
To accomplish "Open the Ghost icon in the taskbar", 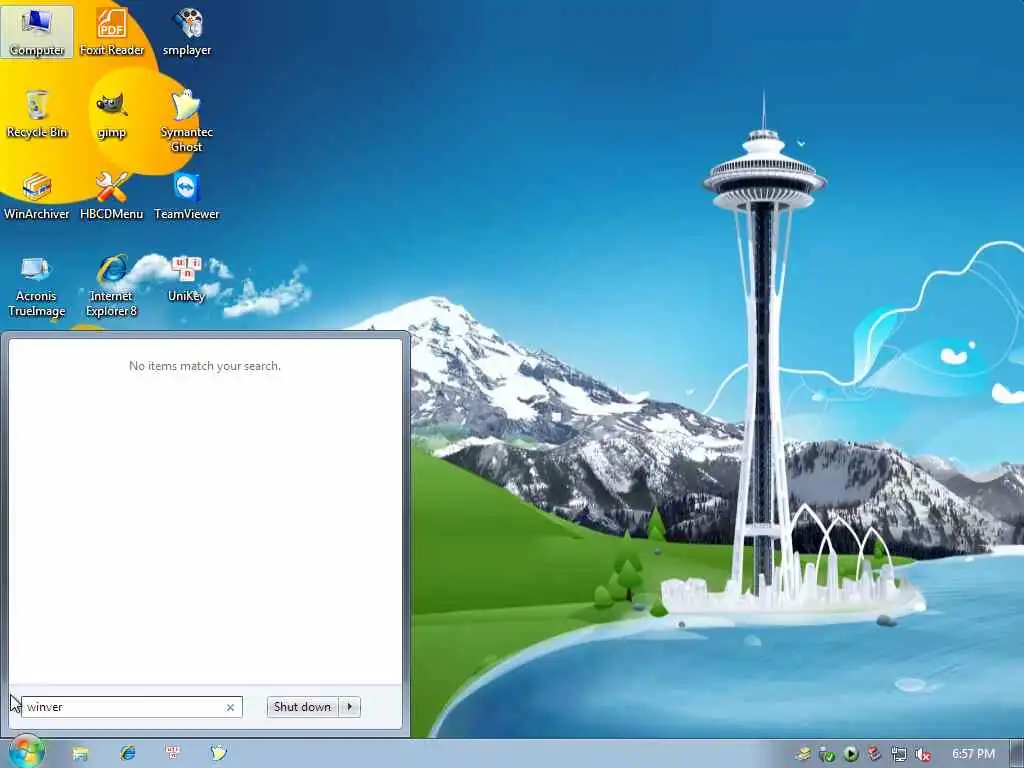I will pyautogui.click(x=218, y=754).
